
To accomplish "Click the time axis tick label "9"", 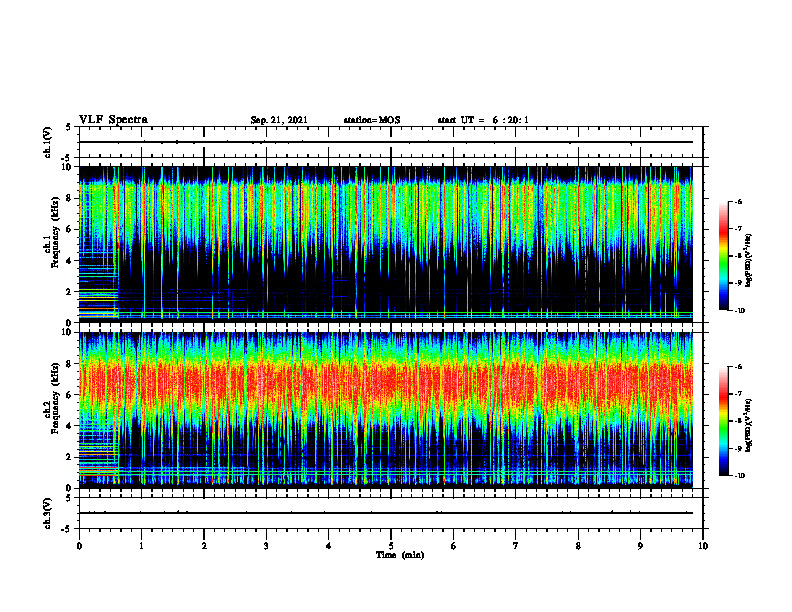I will [x=640, y=546].
